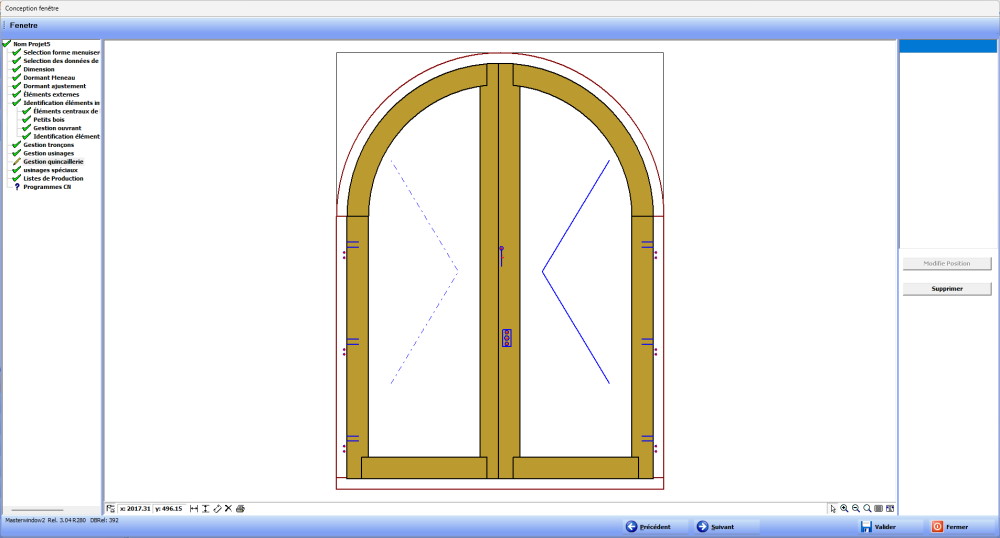The width and height of the screenshot is (1000, 538).
Task: Pick the top left hinge marker
Action: [x=351, y=247]
